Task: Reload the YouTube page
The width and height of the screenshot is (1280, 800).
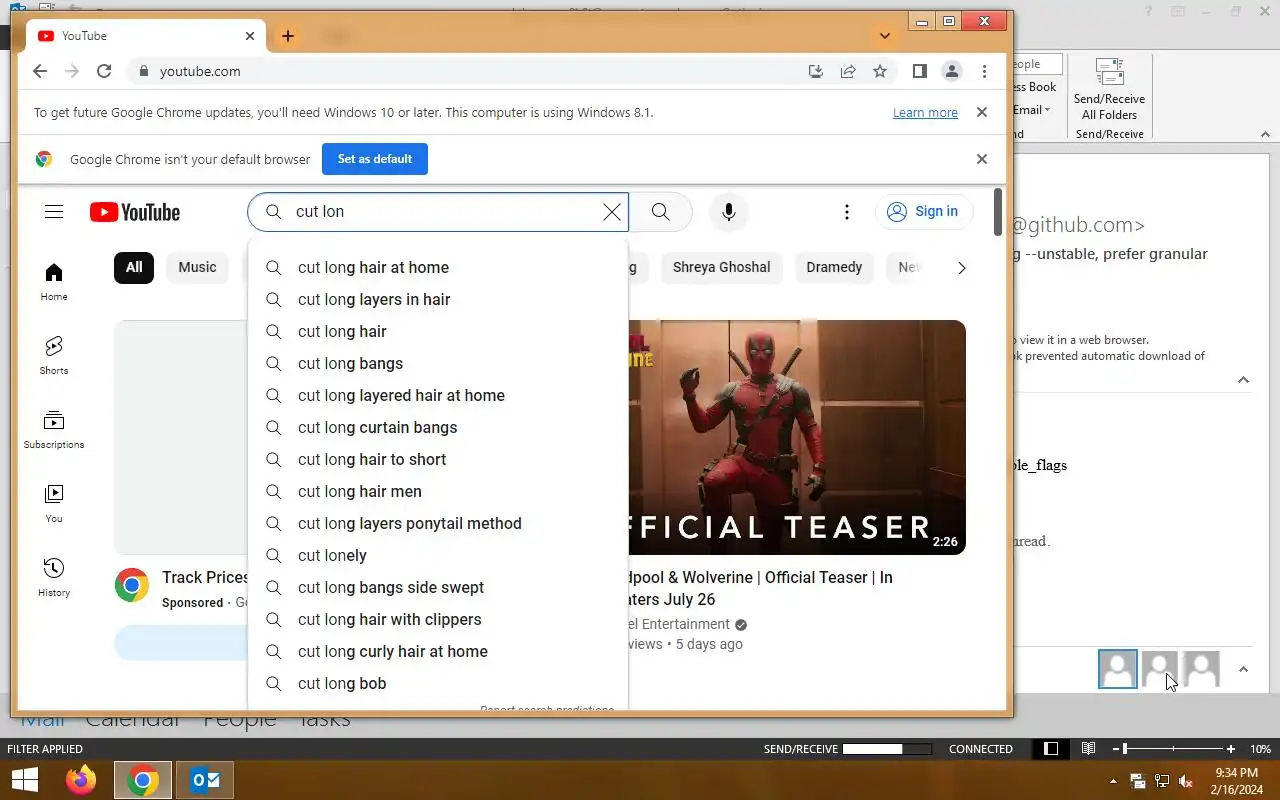Action: (104, 71)
